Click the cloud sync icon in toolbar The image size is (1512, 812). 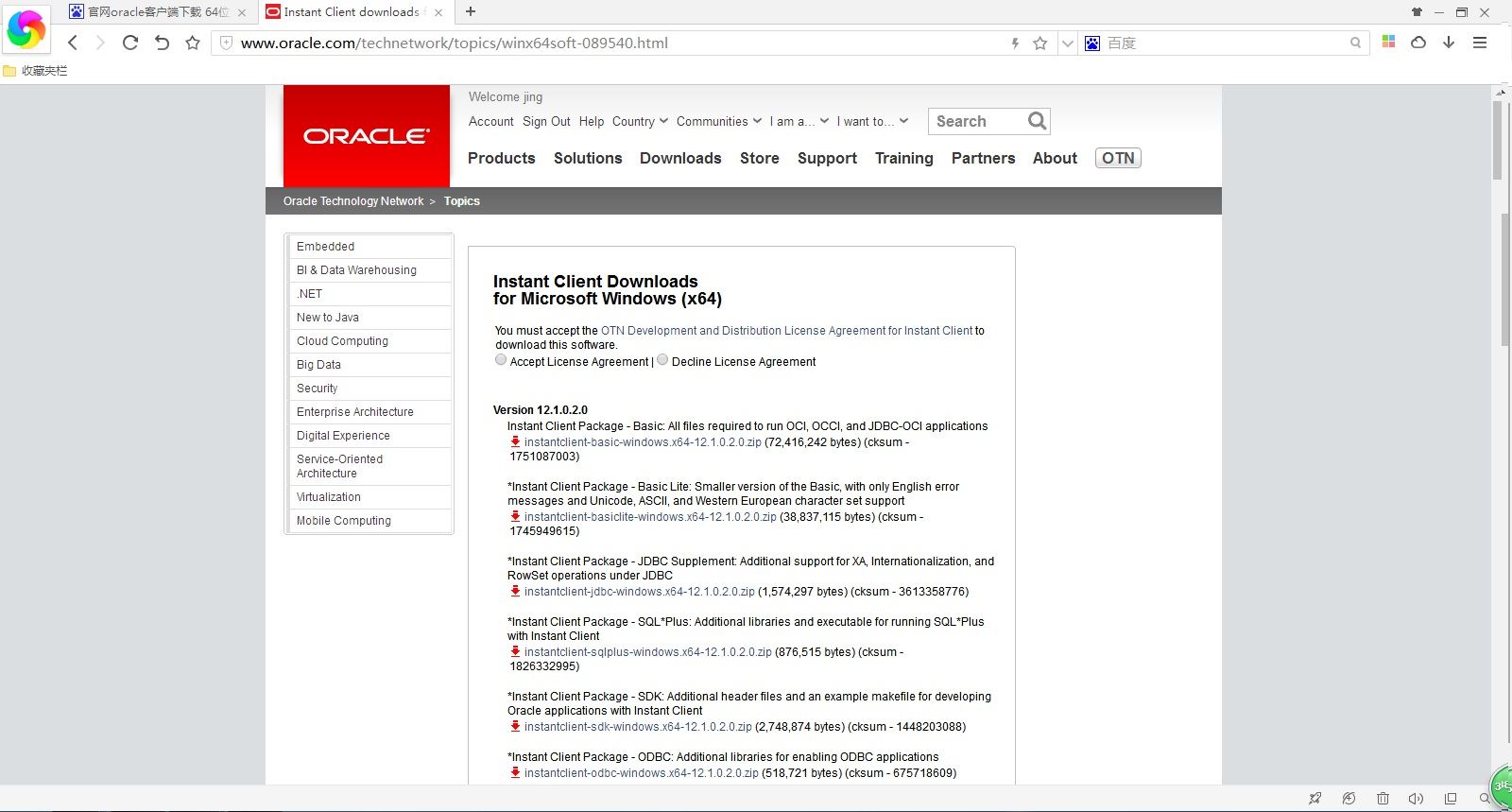click(1418, 43)
